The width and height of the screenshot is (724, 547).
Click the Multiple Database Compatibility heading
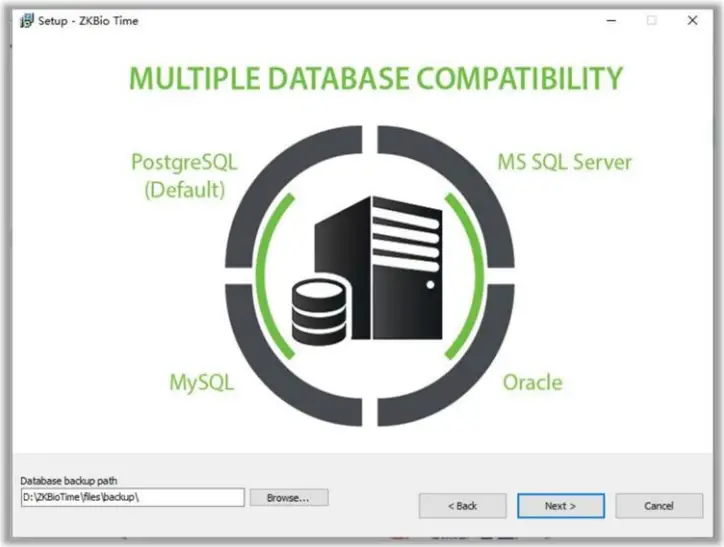(x=376, y=78)
